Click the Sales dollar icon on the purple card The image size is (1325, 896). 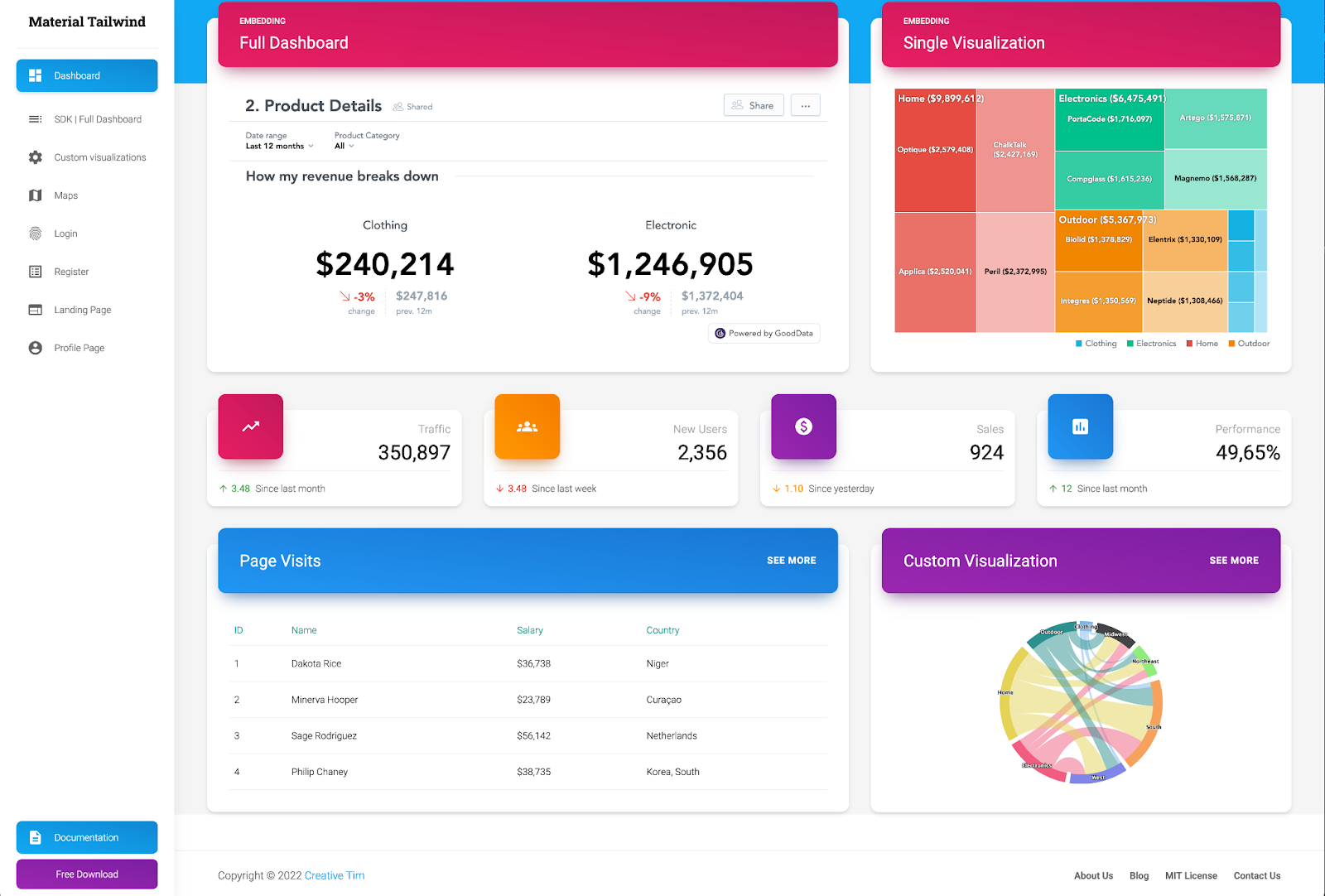(x=802, y=426)
